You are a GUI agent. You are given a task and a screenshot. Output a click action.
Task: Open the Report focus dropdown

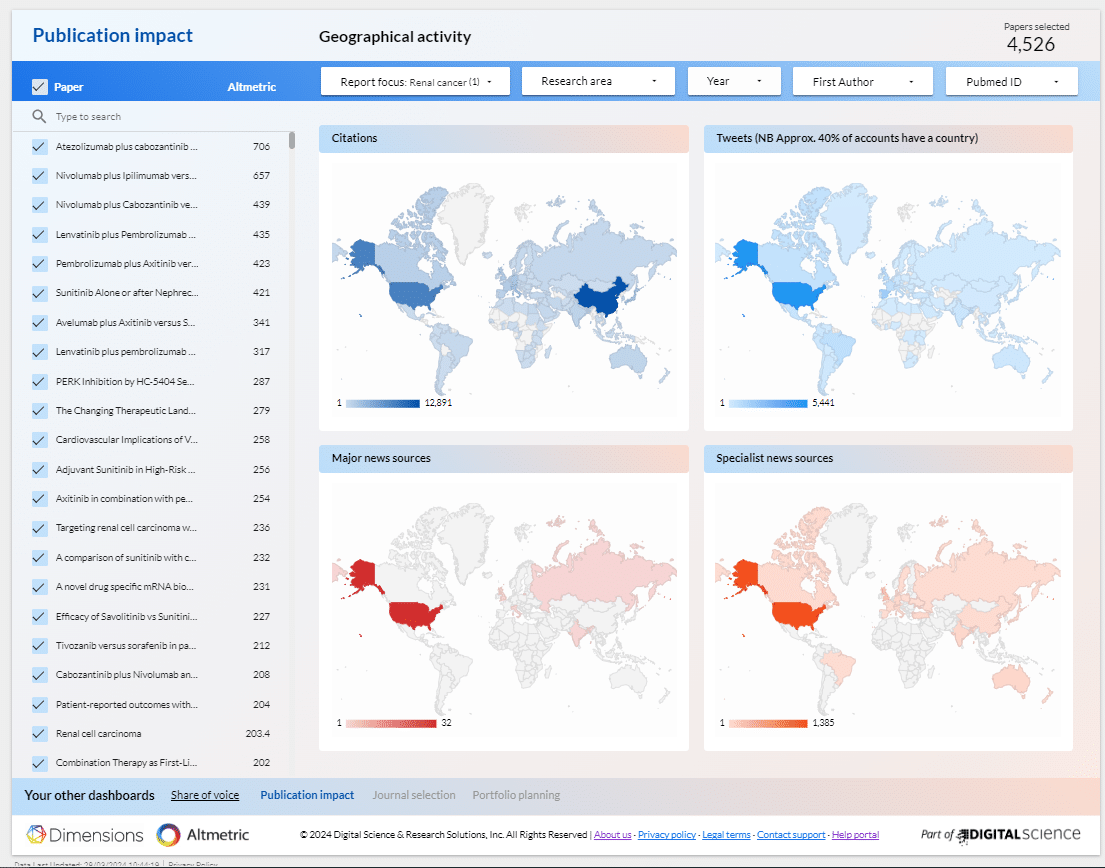tap(415, 82)
